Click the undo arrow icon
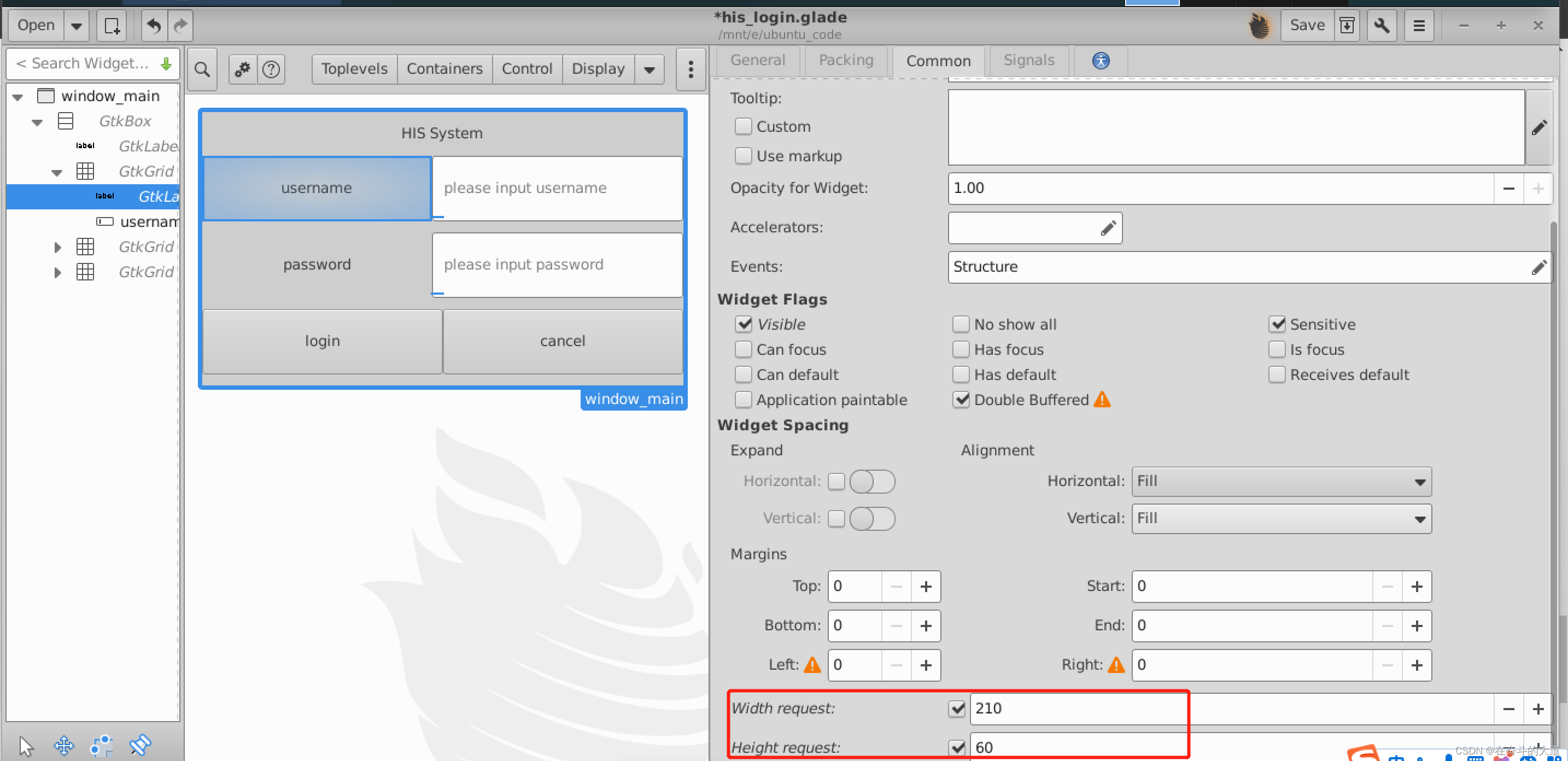The image size is (1568, 761). [x=154, y=26]
